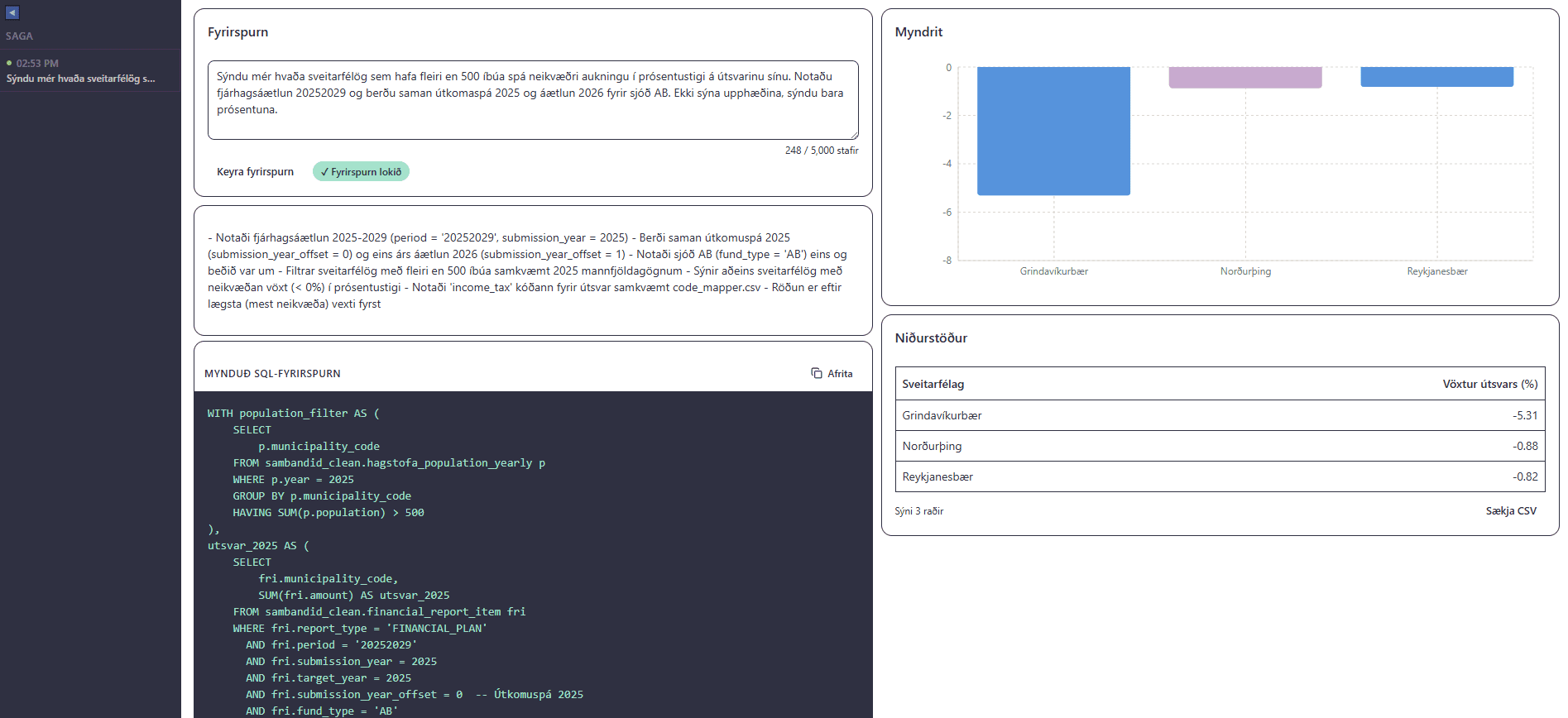Click the purple Norðurþing bar in the chart
Viewport: 1568px width, 718px height.
click(x=1245, y=78)
